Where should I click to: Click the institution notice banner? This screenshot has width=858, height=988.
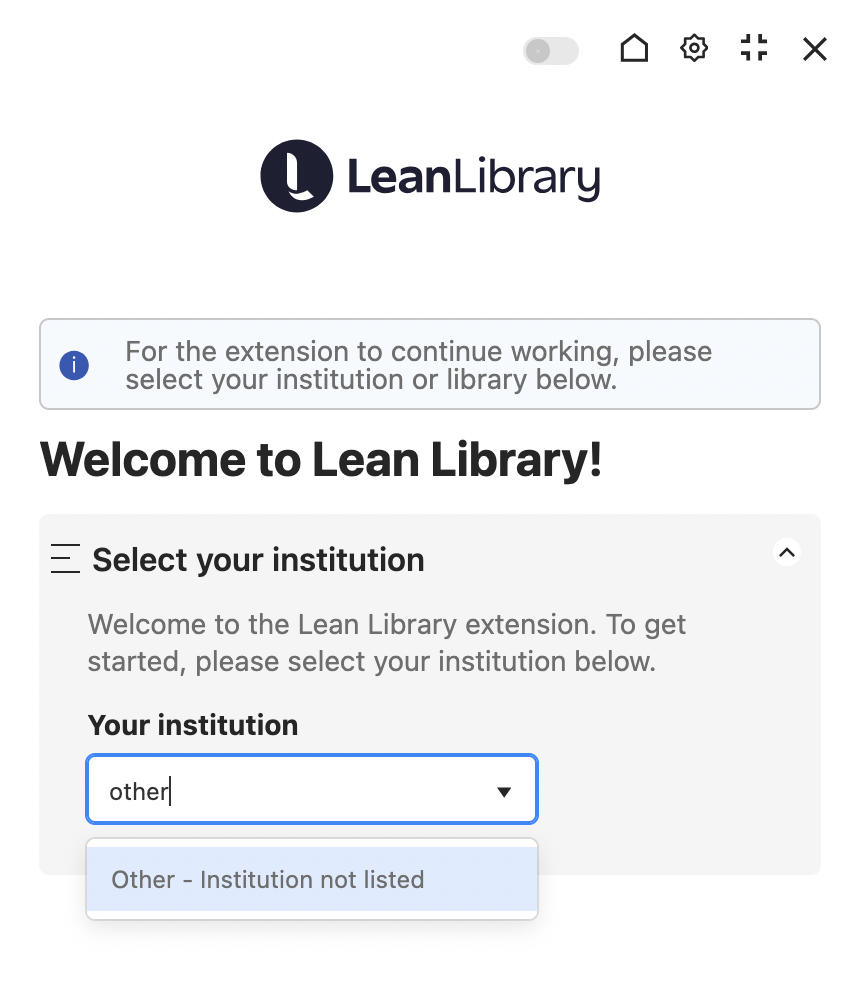(x=429, y=364)
